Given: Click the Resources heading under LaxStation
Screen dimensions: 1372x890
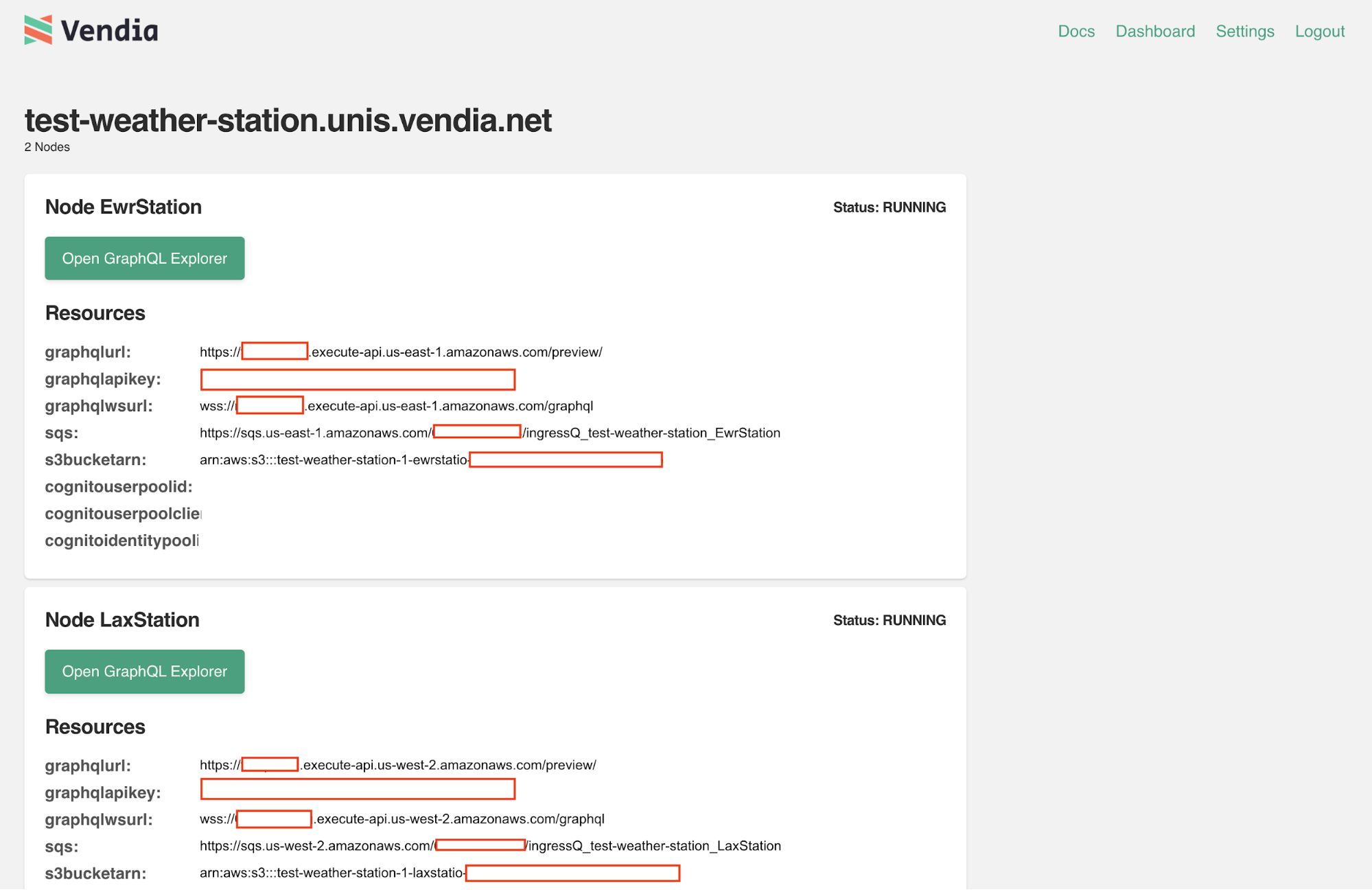Looking at the screenshot, I should [x=95, y=727].
